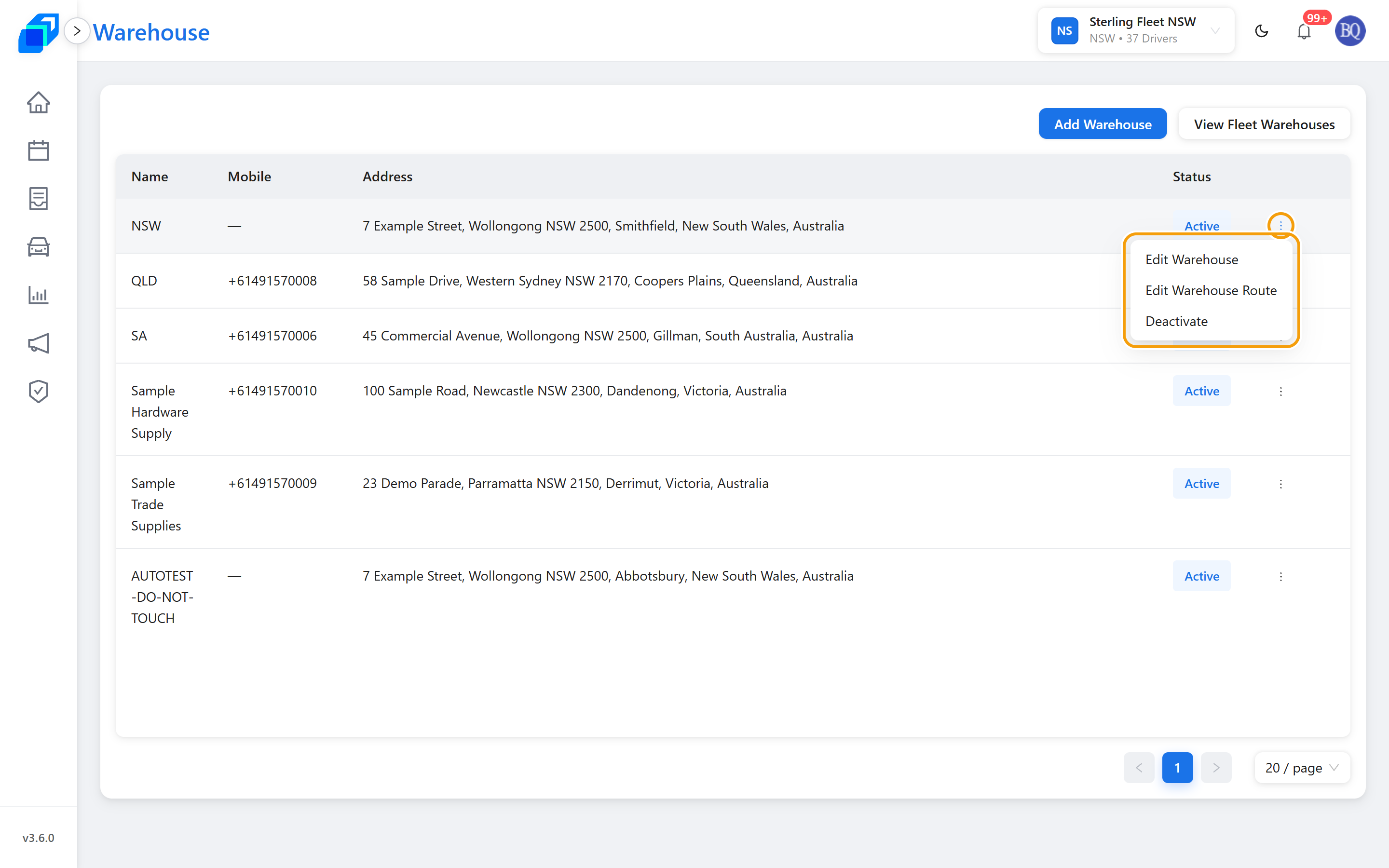Open the megaphone announcements icon
The height and width of the screenshot is (868, 1389).
click(39, 343)
